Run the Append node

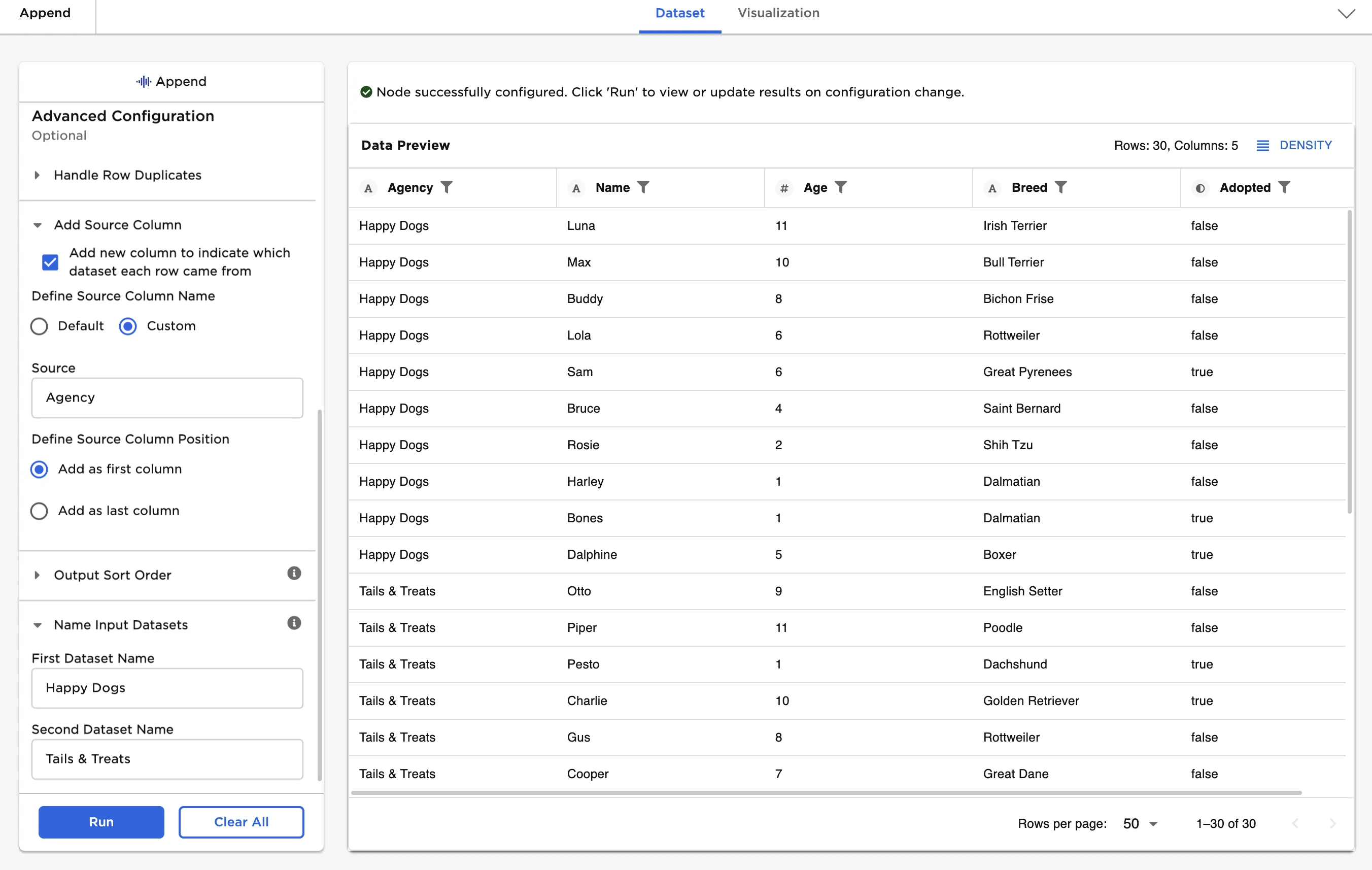101,822
